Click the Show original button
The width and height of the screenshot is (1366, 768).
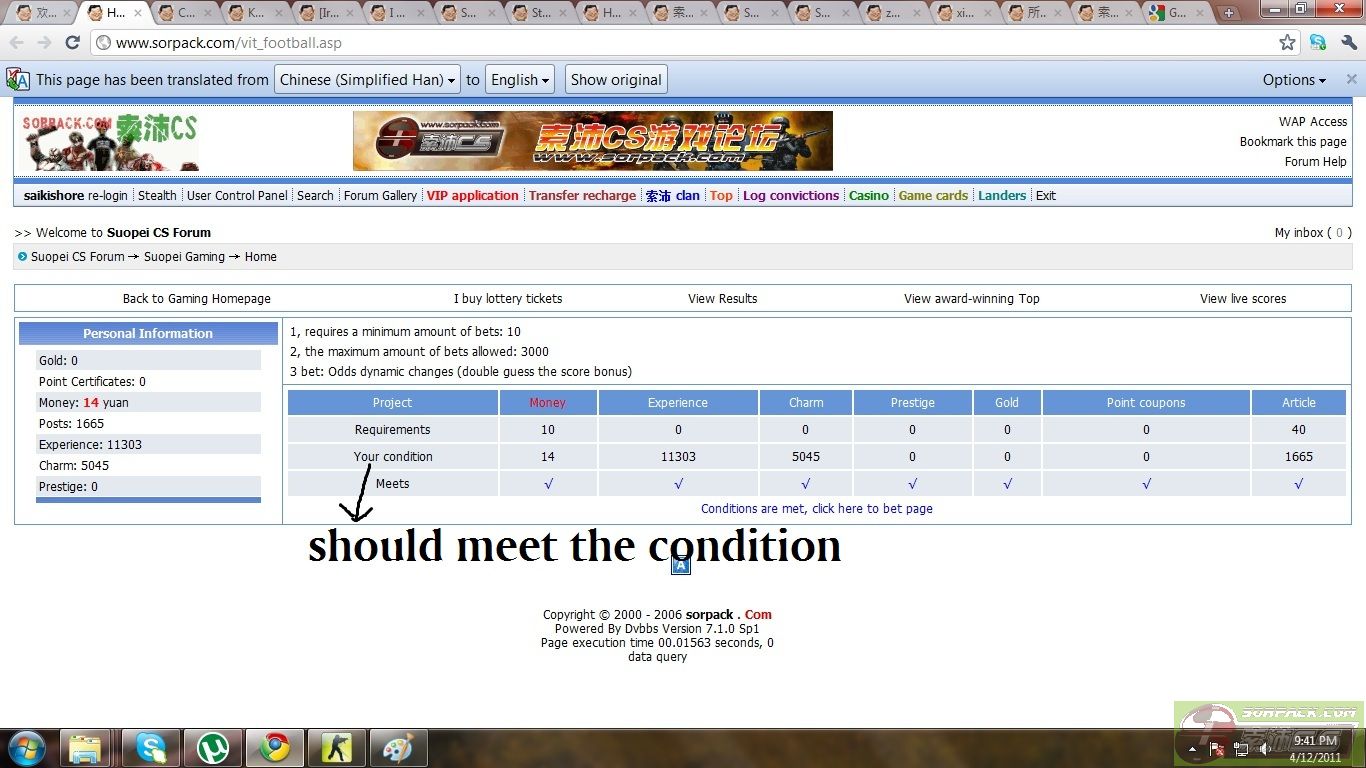coord(616,80)
